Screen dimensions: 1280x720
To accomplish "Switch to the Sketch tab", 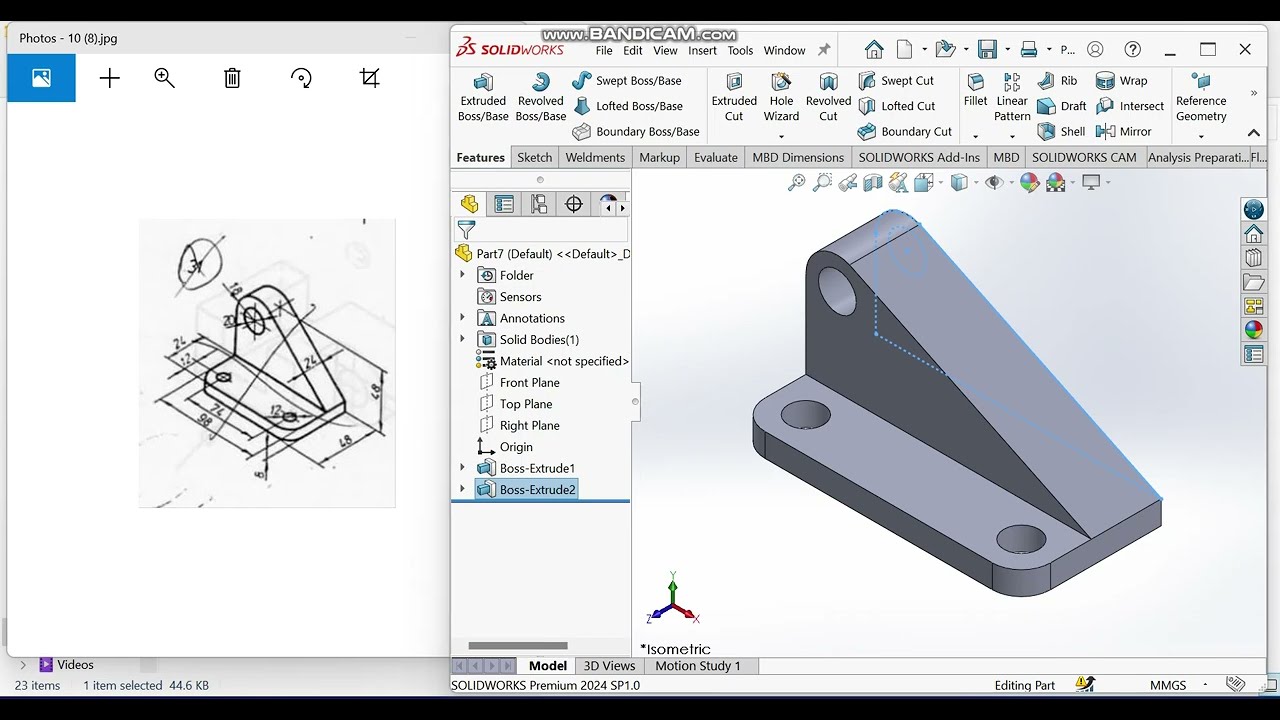I will coord(534,157).
